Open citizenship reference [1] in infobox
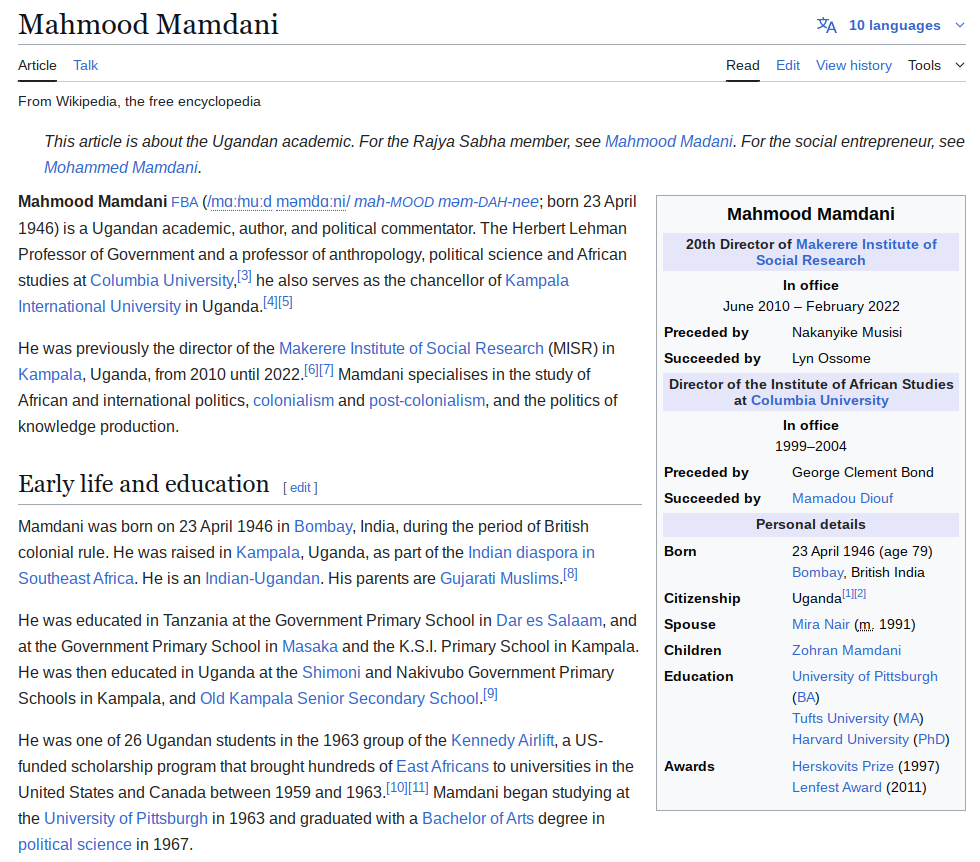Viewport: 980px width, 862px height. 848,594
